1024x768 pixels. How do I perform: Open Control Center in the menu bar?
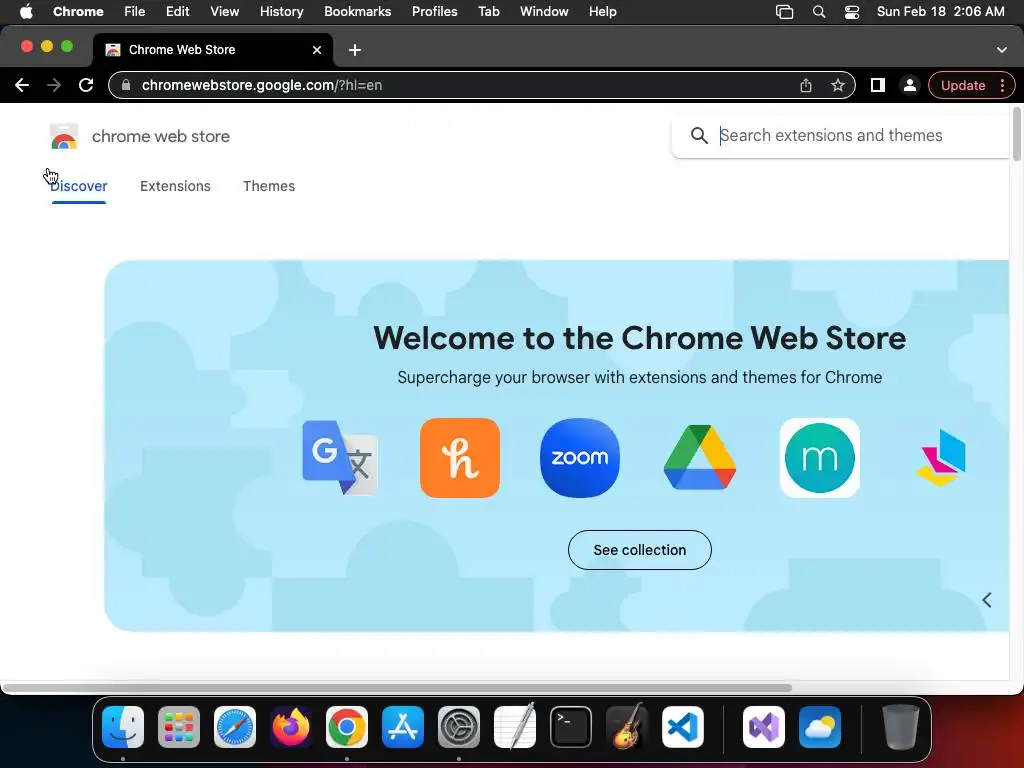pyautogui.click(x=852, y=12)
